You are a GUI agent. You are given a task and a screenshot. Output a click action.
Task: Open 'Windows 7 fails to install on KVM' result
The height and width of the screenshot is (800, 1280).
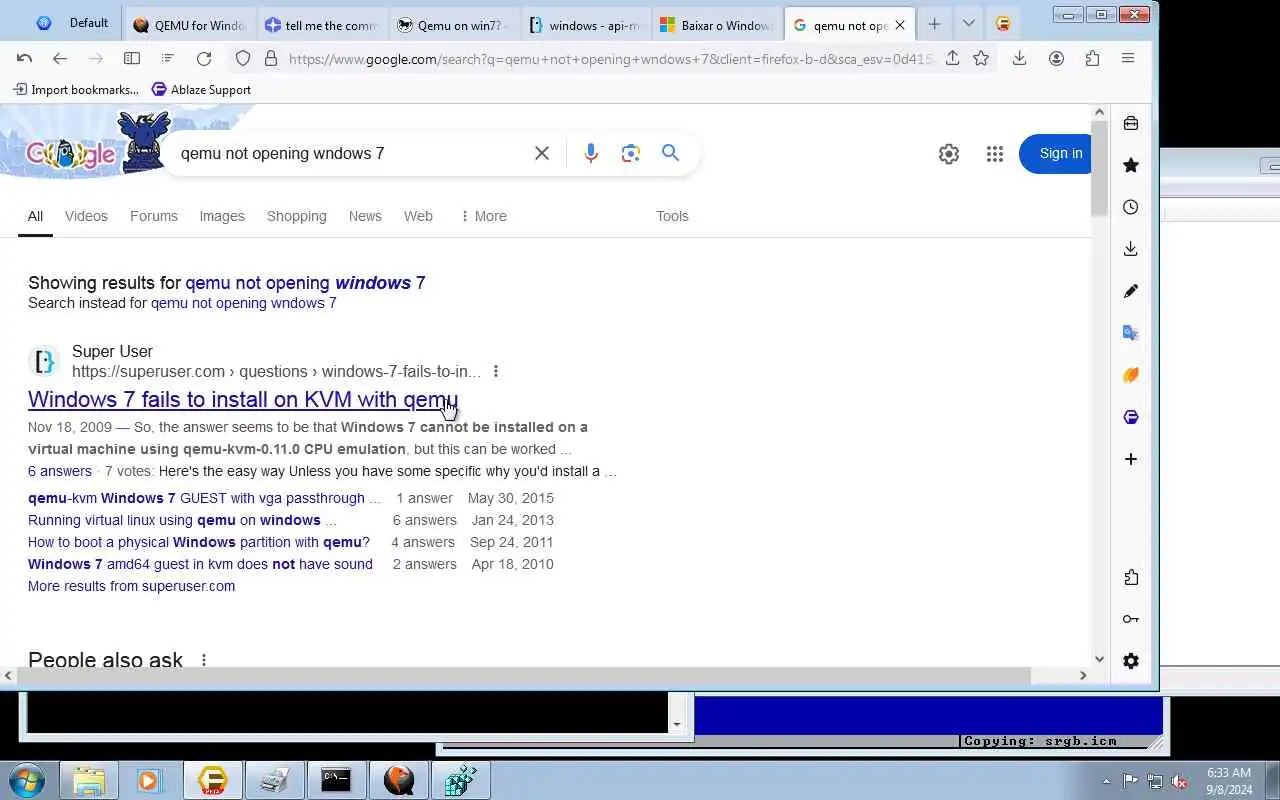(x=243, y=399)
